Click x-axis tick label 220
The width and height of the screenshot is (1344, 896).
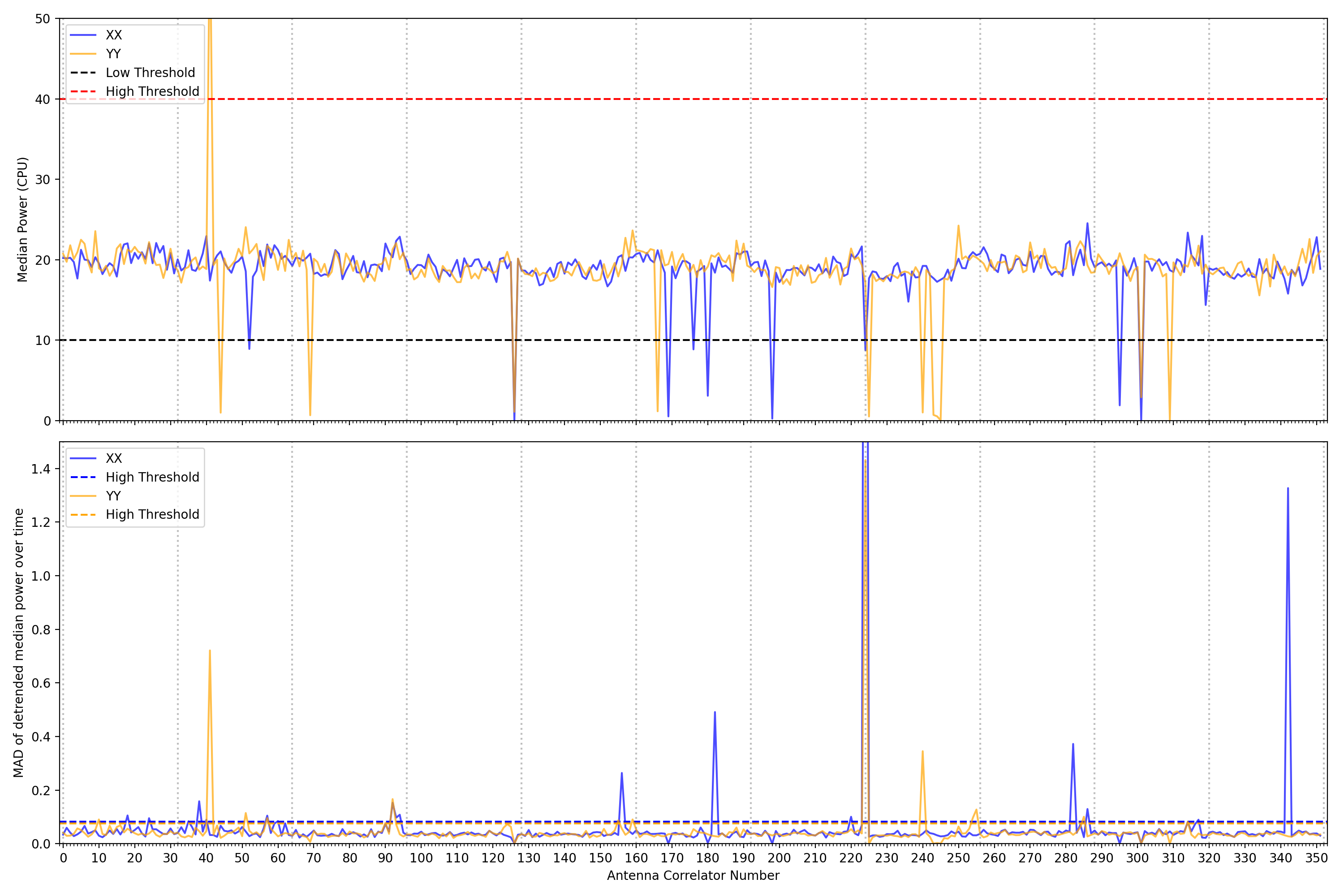point(851,858)
